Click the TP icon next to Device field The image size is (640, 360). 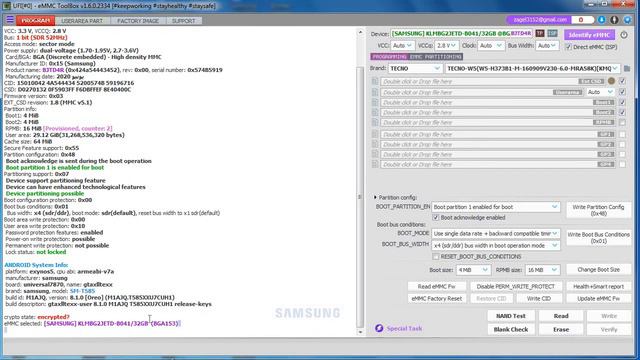tap(540, 33)
